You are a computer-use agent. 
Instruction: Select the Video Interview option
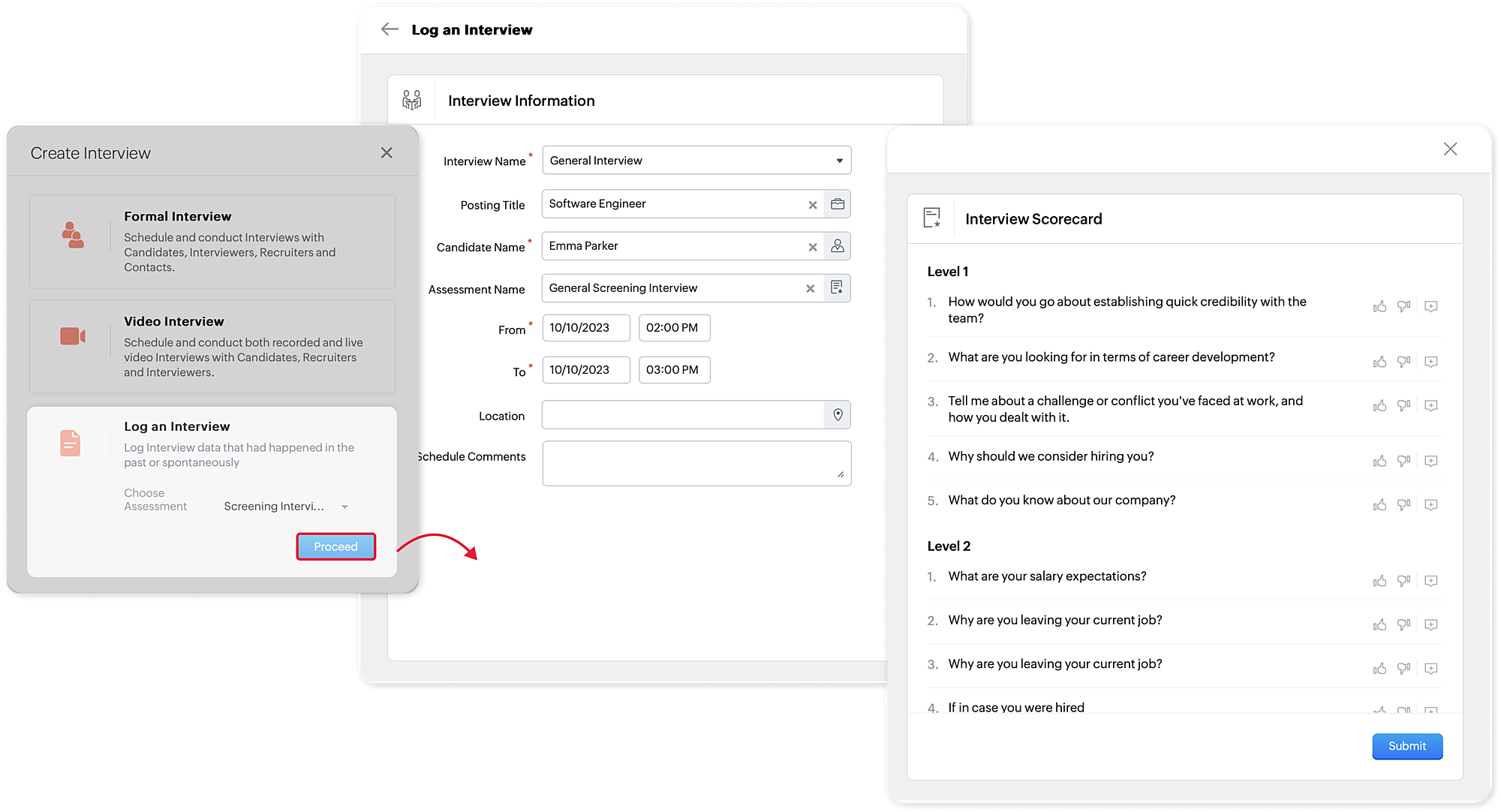[212, 347]
